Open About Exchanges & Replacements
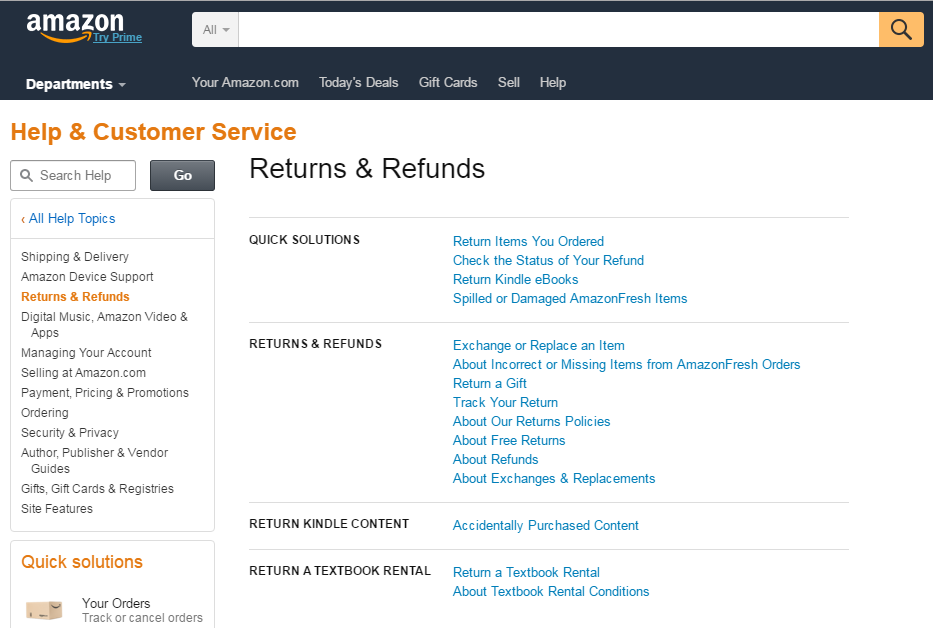933x628 pixels. [554, 479]
